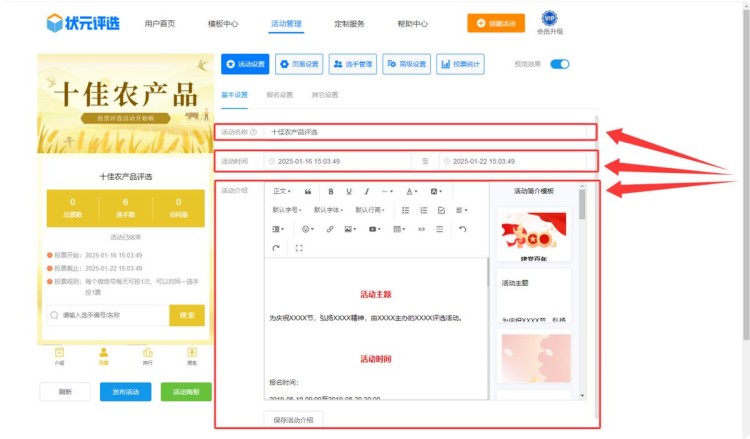750x439 pixels.
Task: Insert a blockquote using the quote icon
Action: point(308,191)
